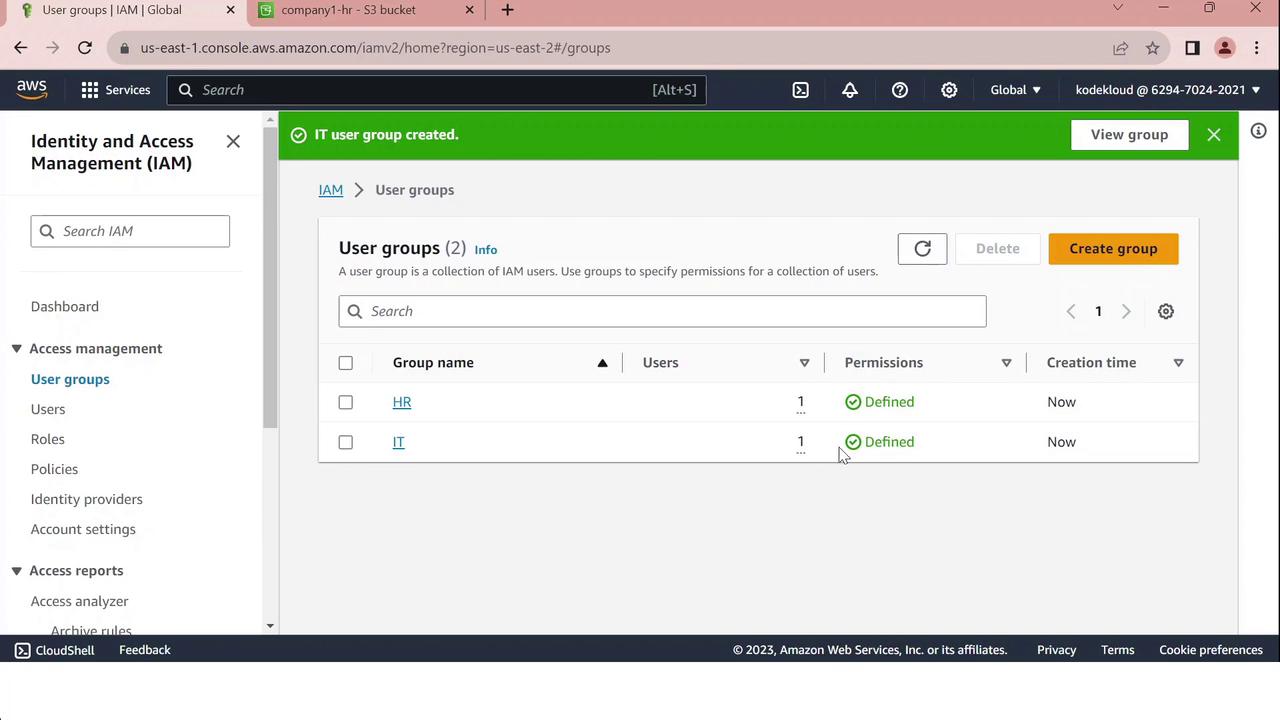Open the notifications bell
1280x720 pixels.
[850, 90]
